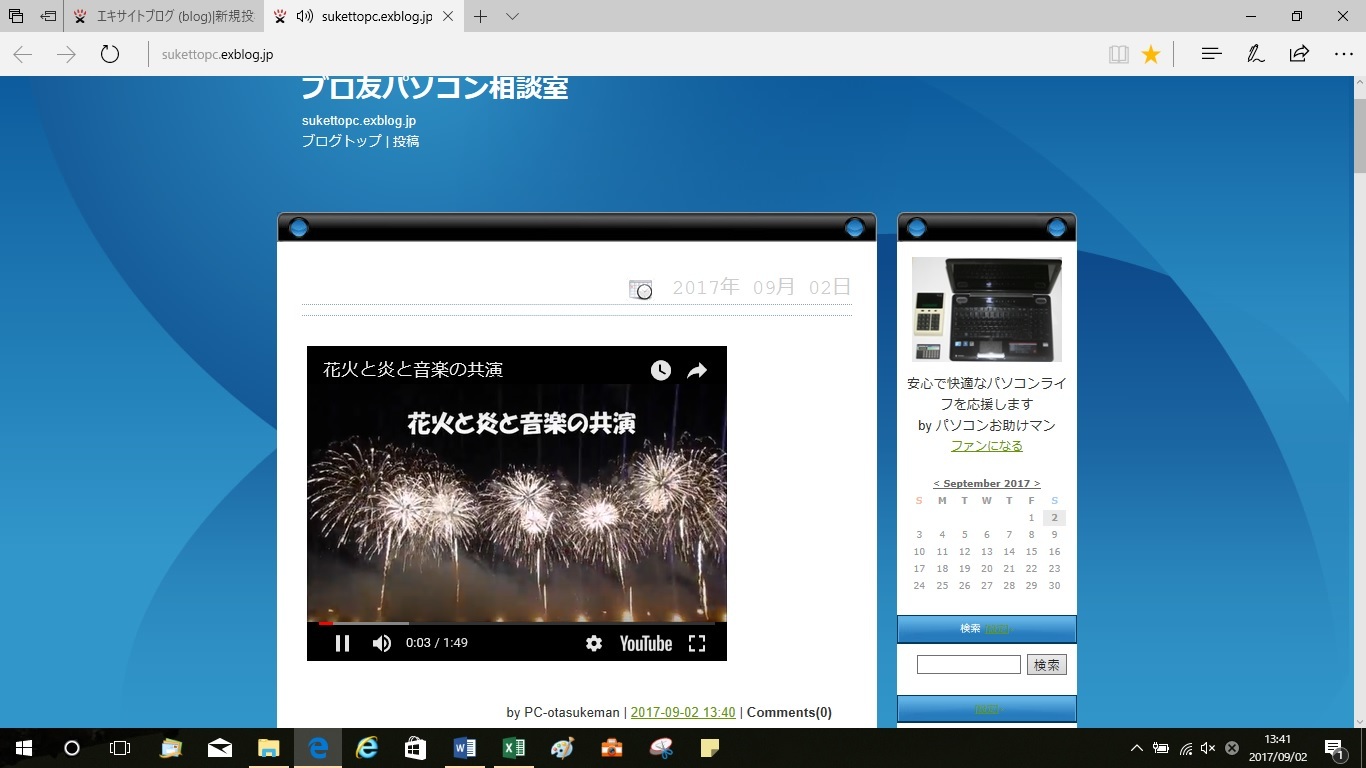Viewport: 1366px width, 768px height.
Task: Click the page vertical scrollbar thumb
Action: [x=1359, y=135]
